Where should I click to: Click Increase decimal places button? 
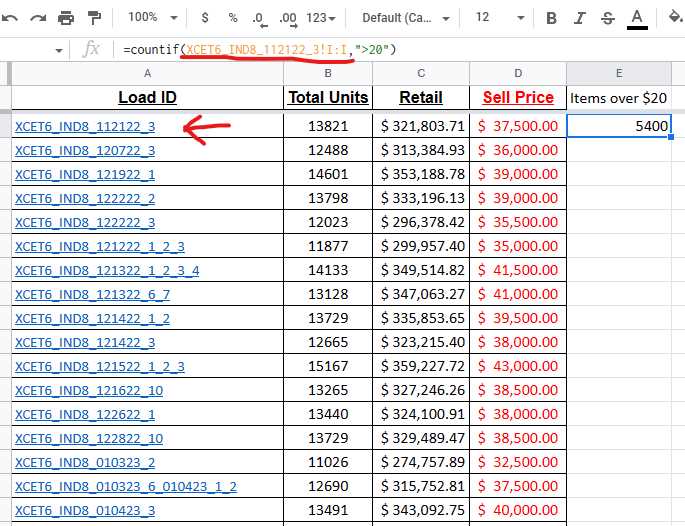click(x=288, y=19)
